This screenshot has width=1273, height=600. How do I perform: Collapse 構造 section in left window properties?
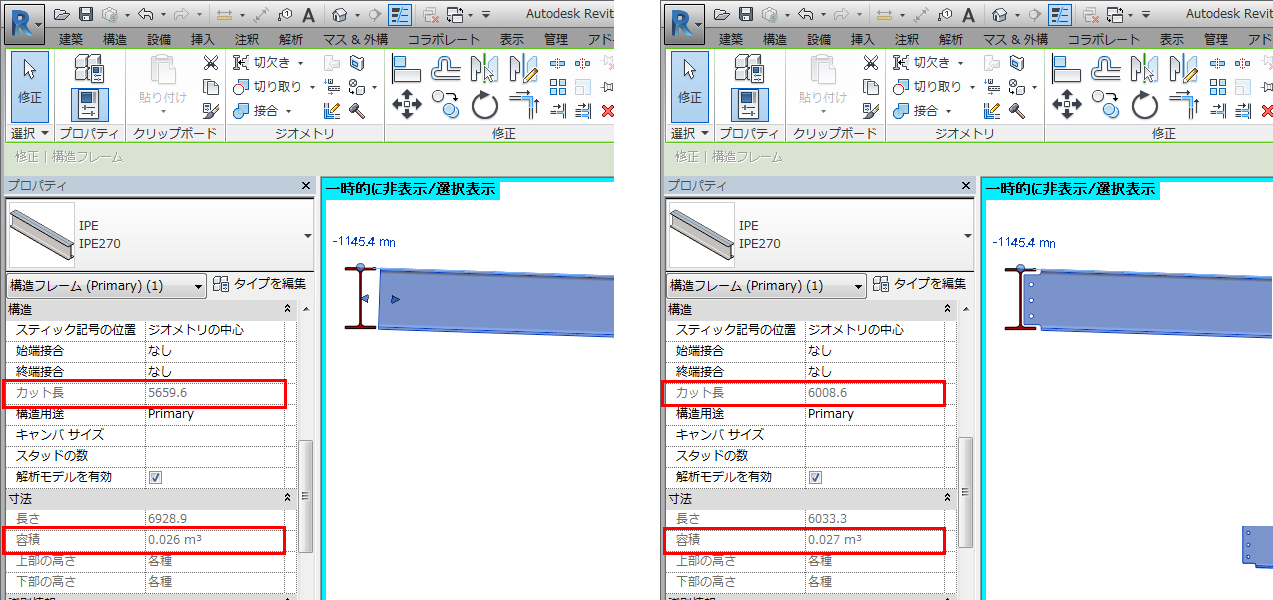[x=288, y=310]
